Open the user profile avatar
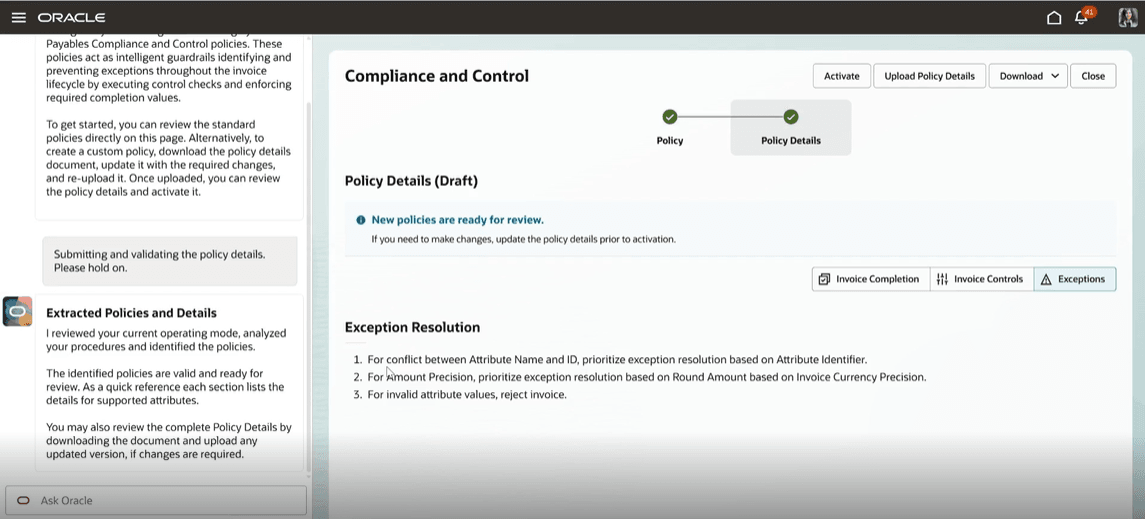 coord(1128,18)
